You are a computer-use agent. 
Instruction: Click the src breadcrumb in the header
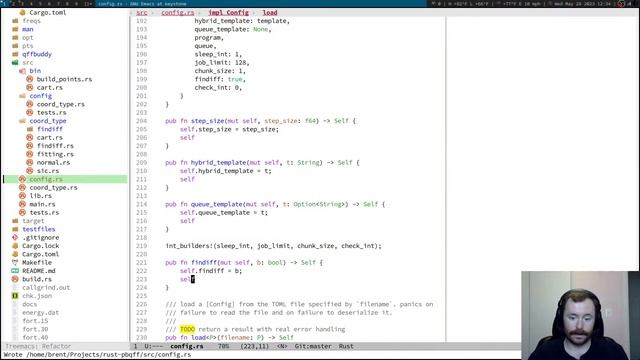tap(142, 13)
